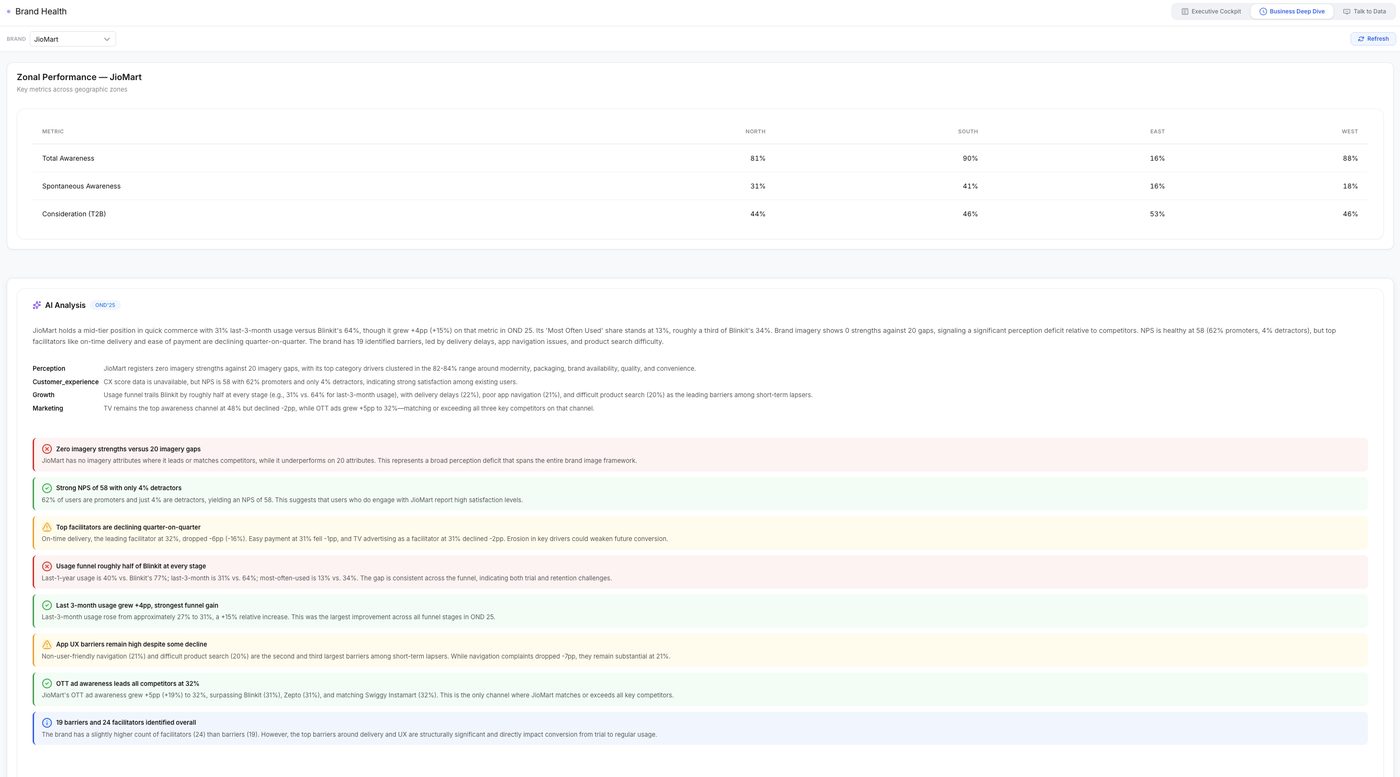Click Spontaneous Awareness North value 31%

tap(758, 186)
